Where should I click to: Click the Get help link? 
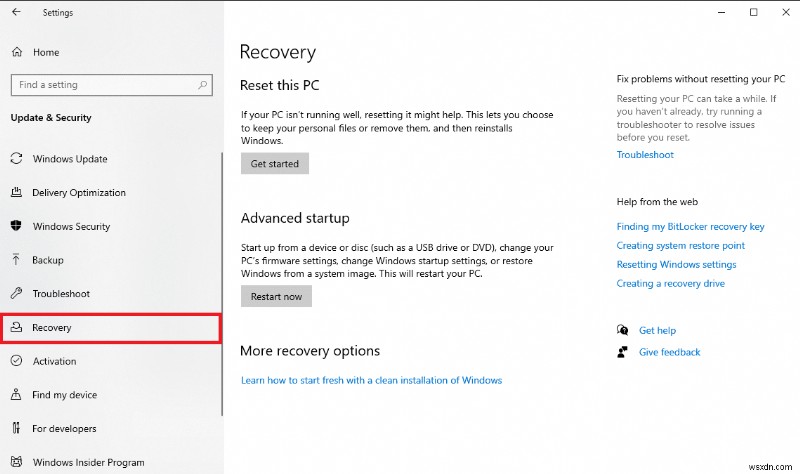click(x=657, y=330)
